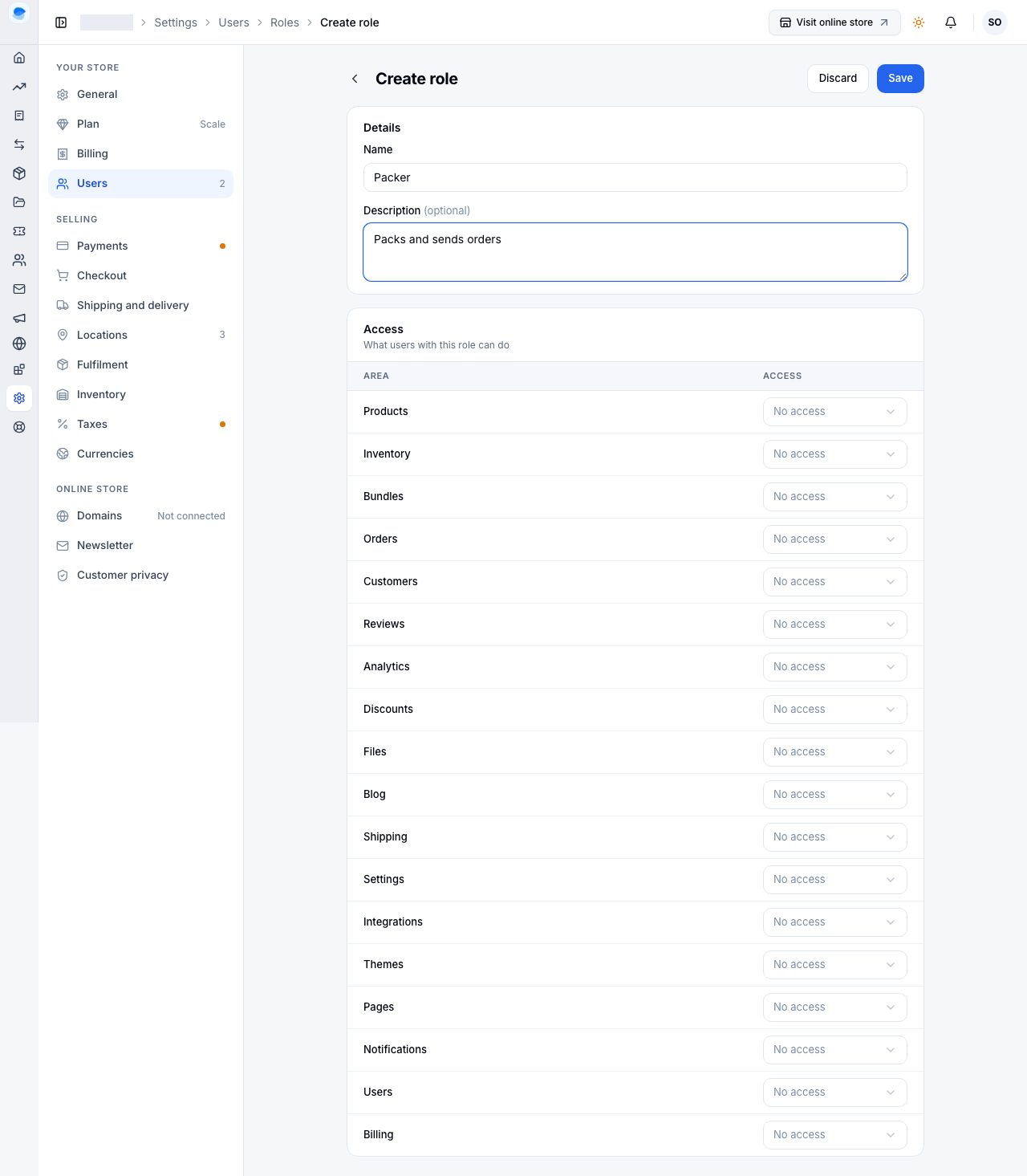Image resolution: width=1027 pixels, height=1176 pixels.
Task: Open the box Products icon in rail
Action: tap(19, 173)
